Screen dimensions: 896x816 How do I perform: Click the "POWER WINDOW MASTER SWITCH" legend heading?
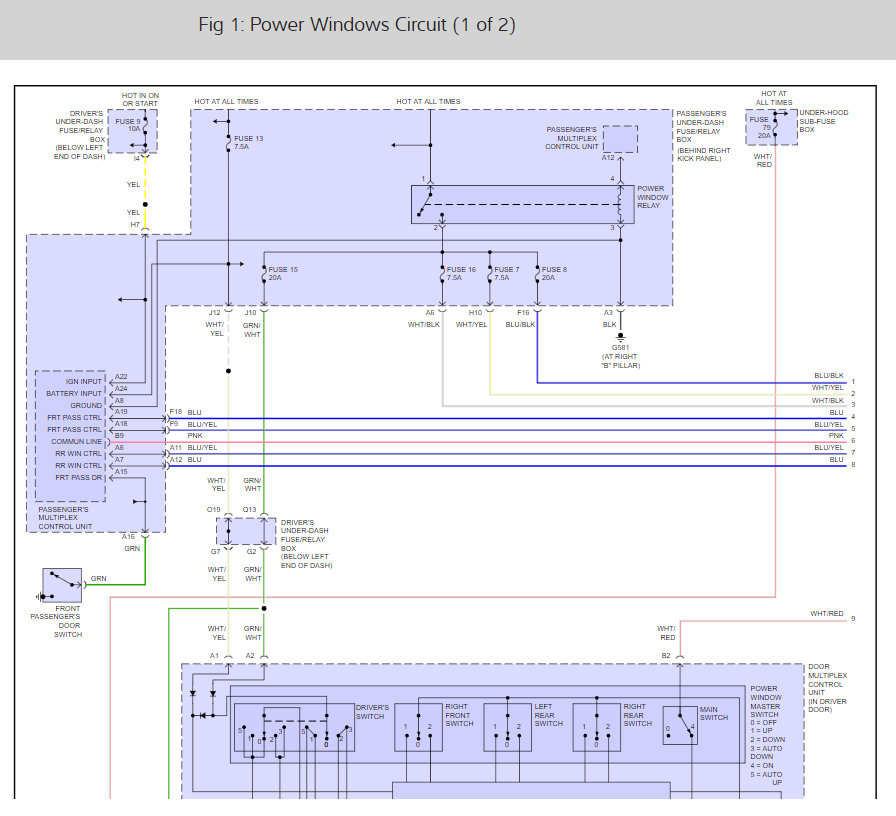point(765,701)
